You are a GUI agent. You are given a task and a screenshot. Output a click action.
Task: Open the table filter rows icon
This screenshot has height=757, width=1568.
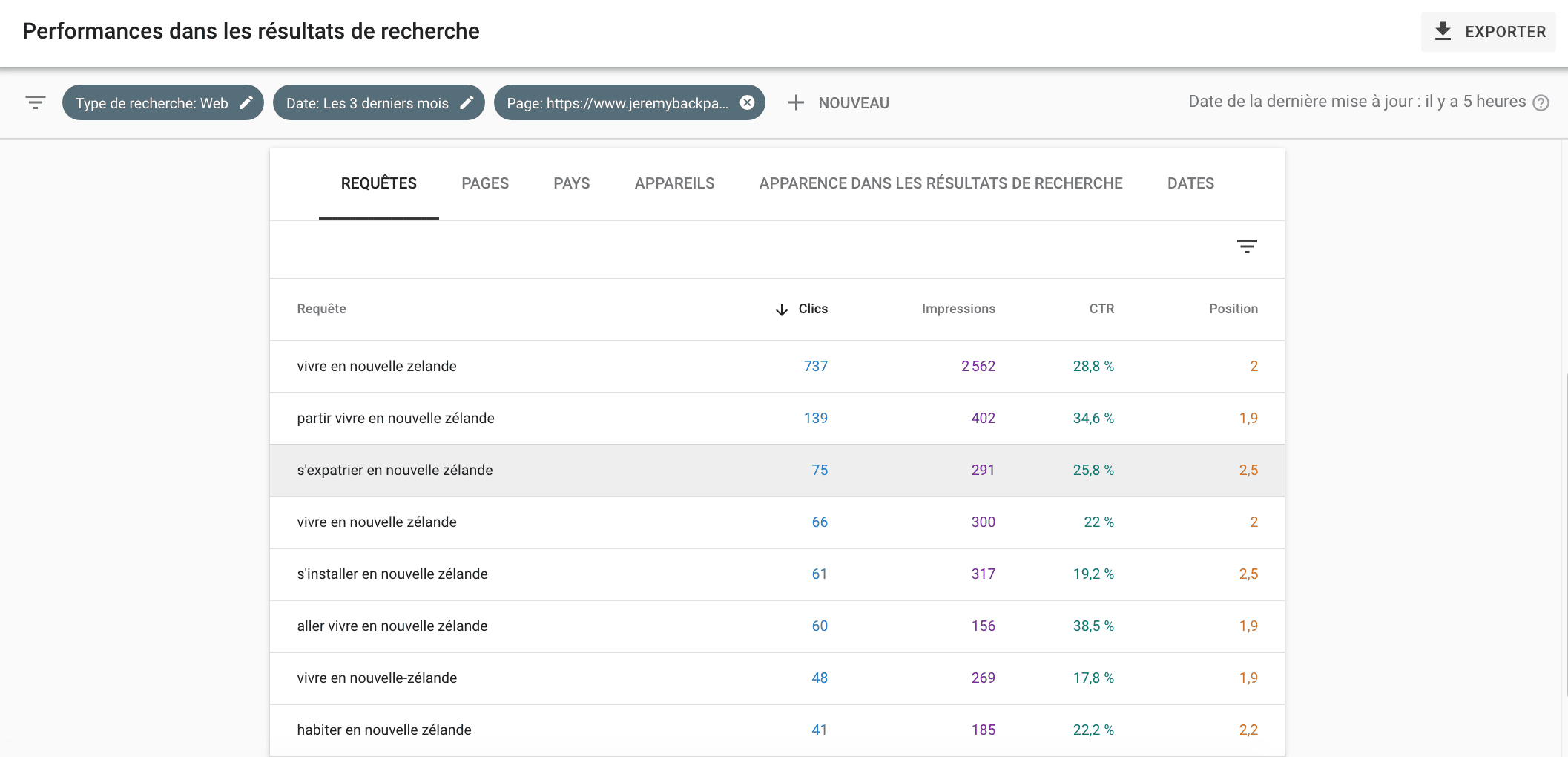click(1247, 246)
